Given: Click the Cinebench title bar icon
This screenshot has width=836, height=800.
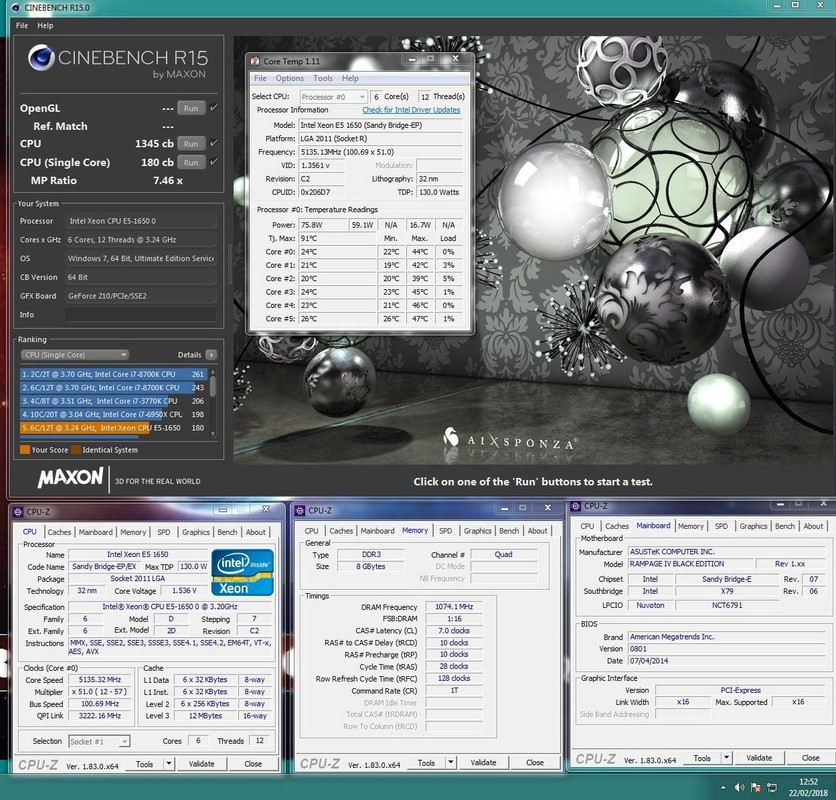Looking at the screenshot, I should point(16,7).
